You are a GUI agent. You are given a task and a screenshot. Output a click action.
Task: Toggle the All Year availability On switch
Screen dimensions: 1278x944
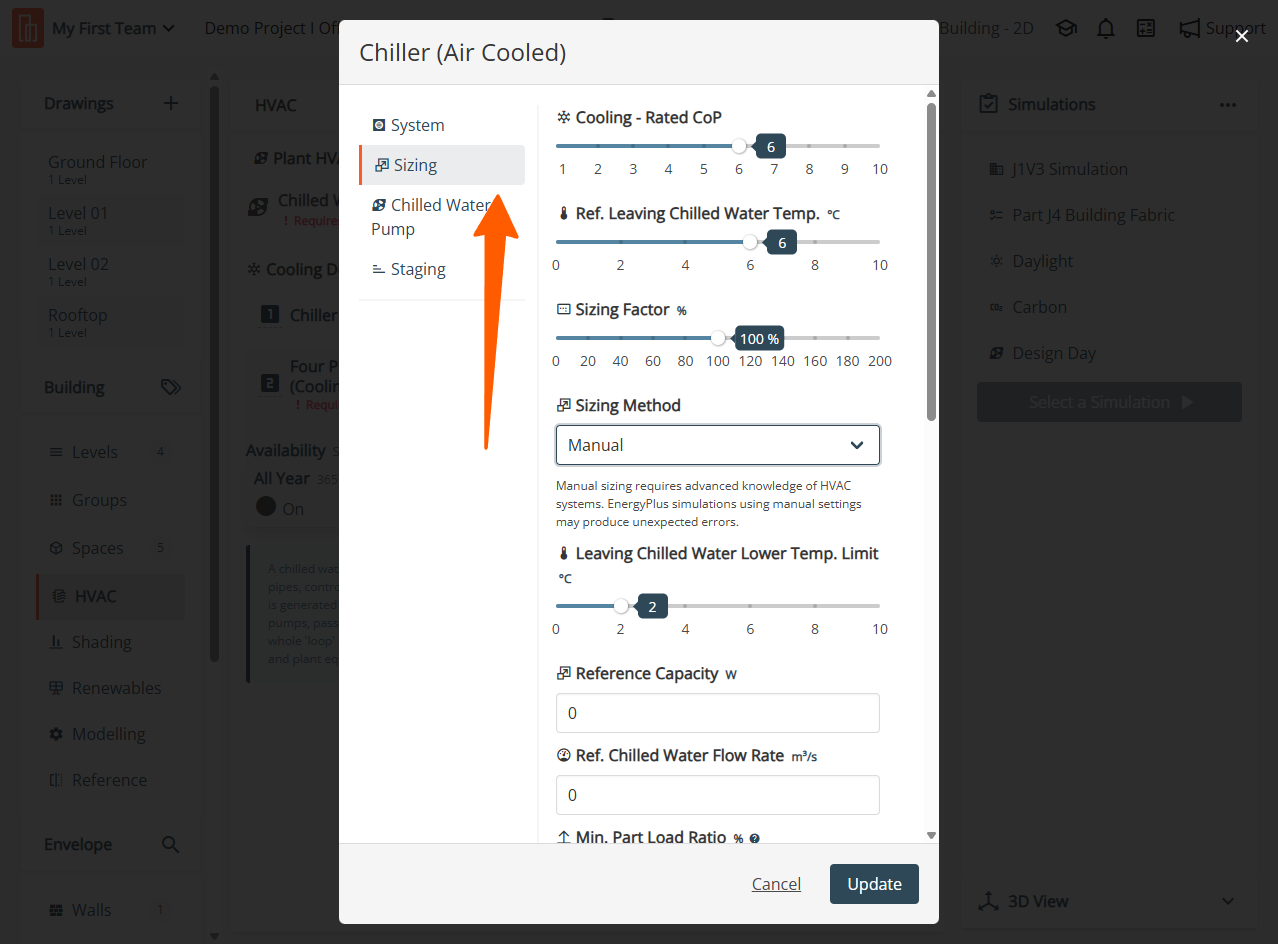266,507
